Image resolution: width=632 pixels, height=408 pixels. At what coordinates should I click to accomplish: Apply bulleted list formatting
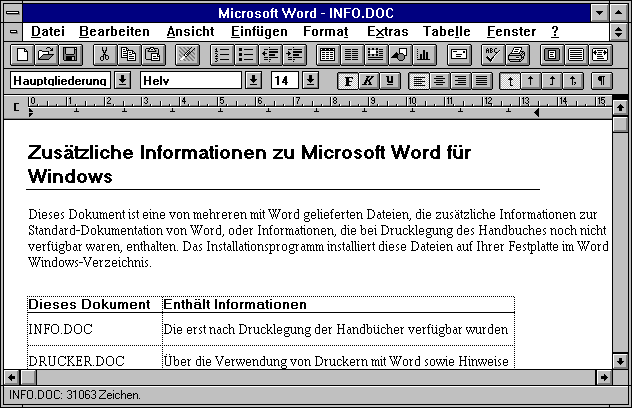coord(246,55)
